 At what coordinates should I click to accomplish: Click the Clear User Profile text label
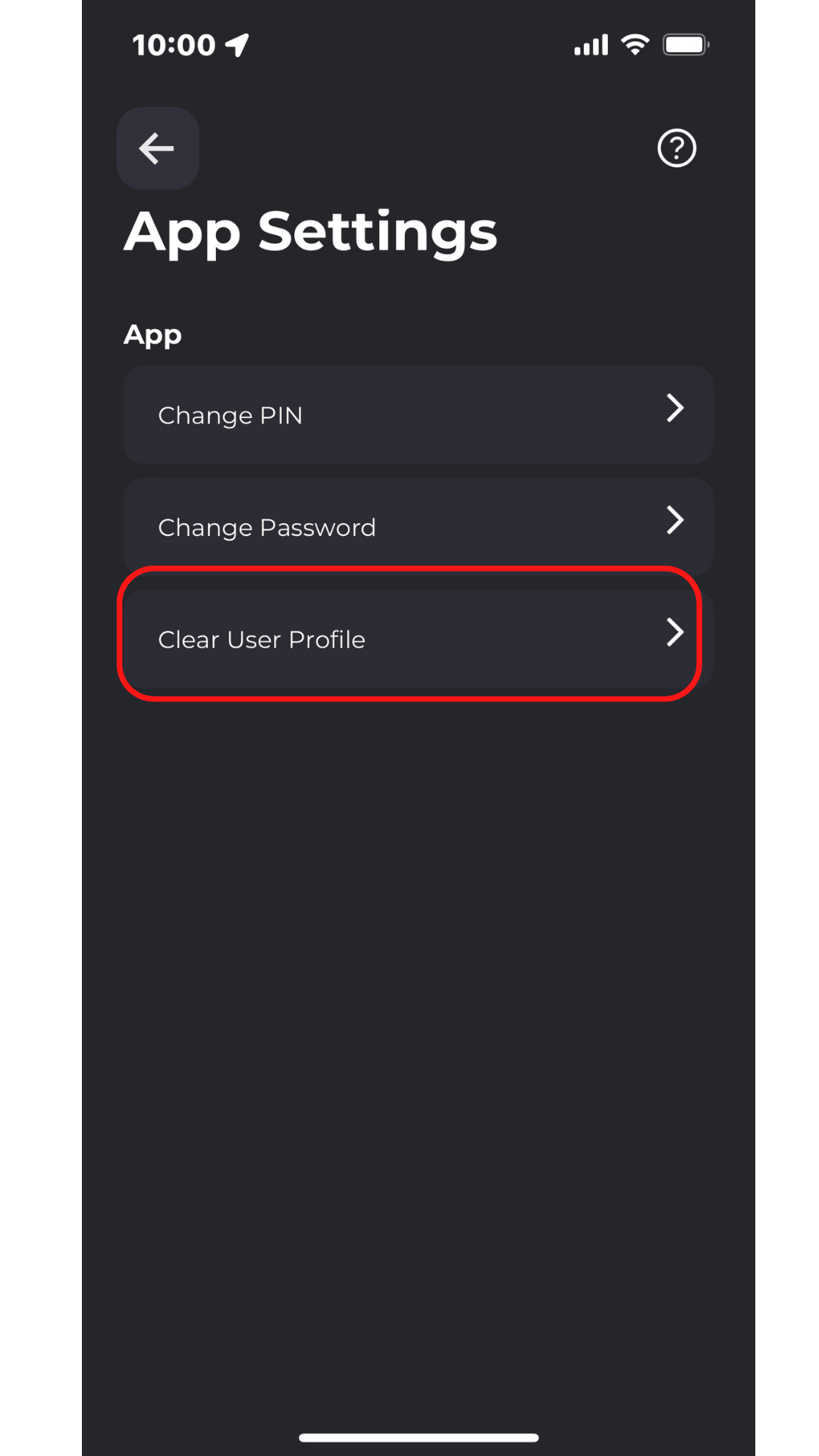262,639
